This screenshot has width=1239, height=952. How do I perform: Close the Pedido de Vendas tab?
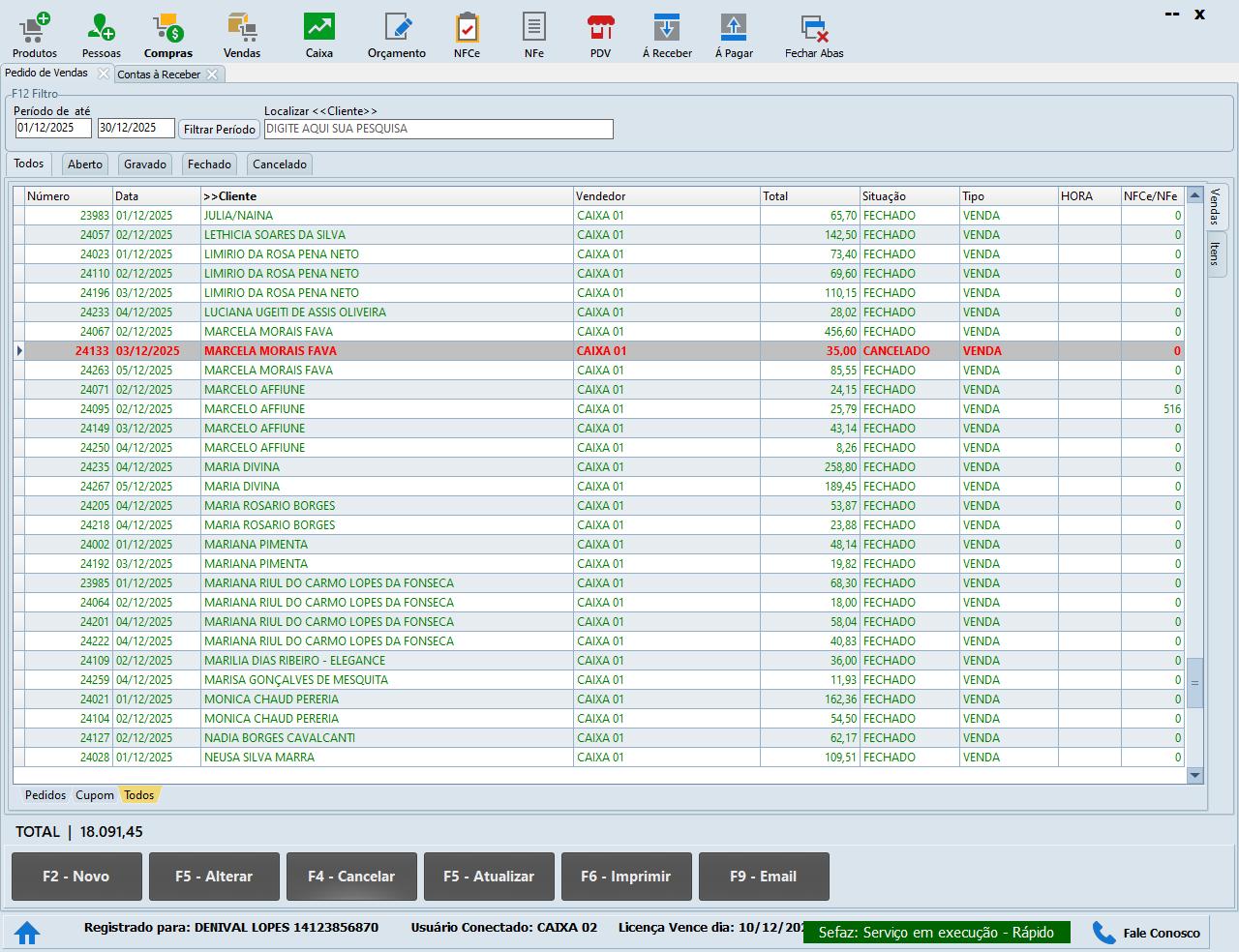click(x=104, y=74)
